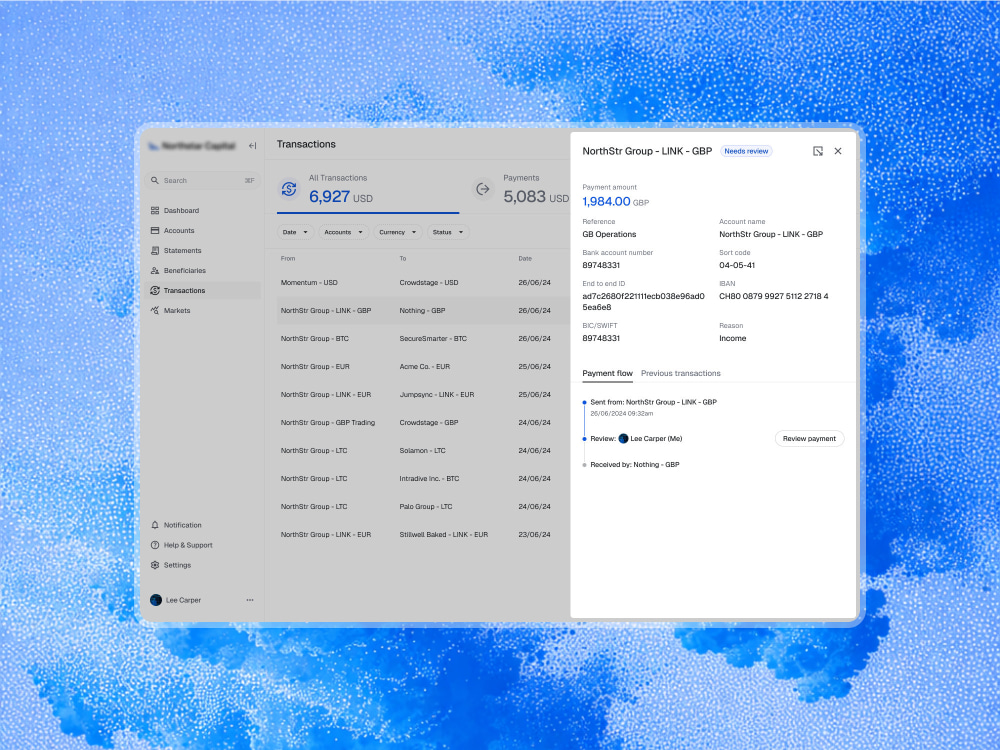
Task: Open the Currency filter dropdown
Action: click(x=398, y=232)
